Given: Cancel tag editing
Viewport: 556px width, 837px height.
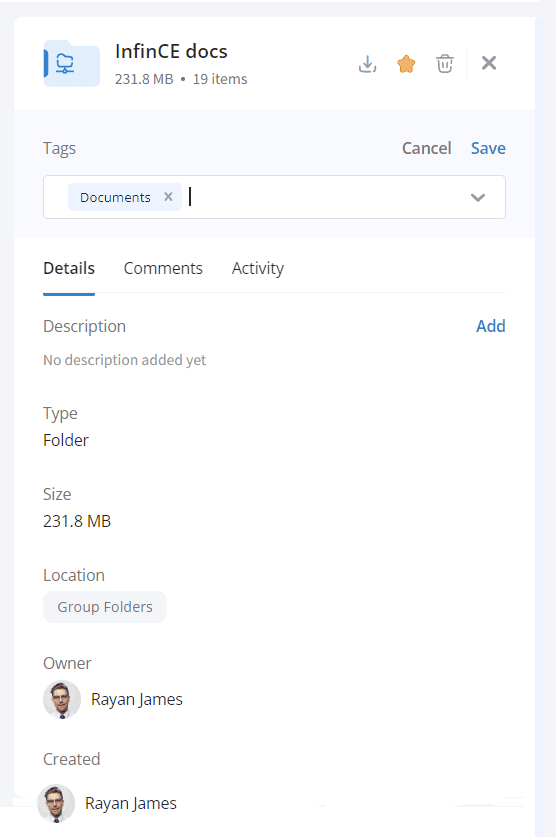Looking at the screenshot, I should (426, 148).
